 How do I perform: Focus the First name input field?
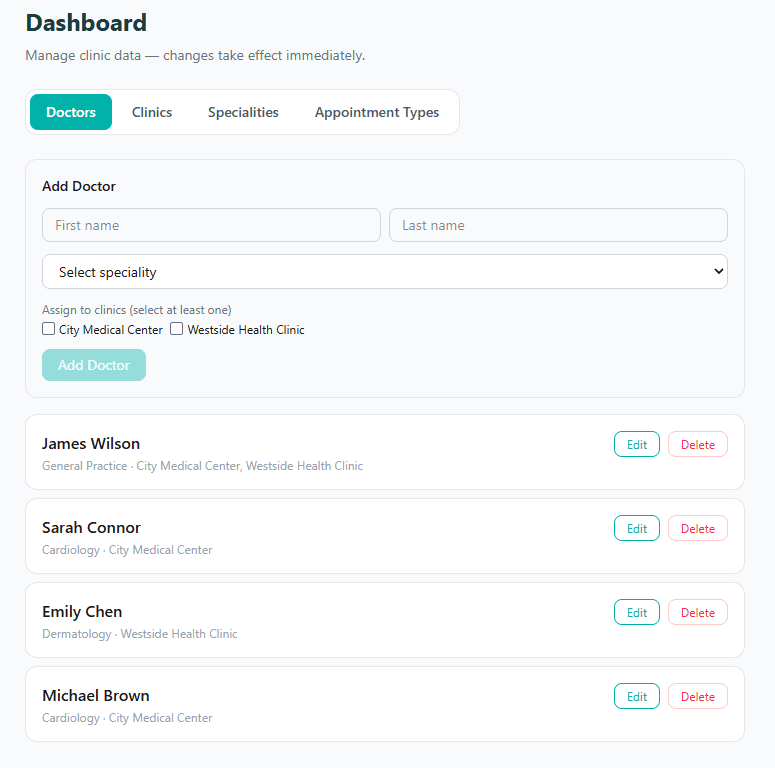coord(212,225)
